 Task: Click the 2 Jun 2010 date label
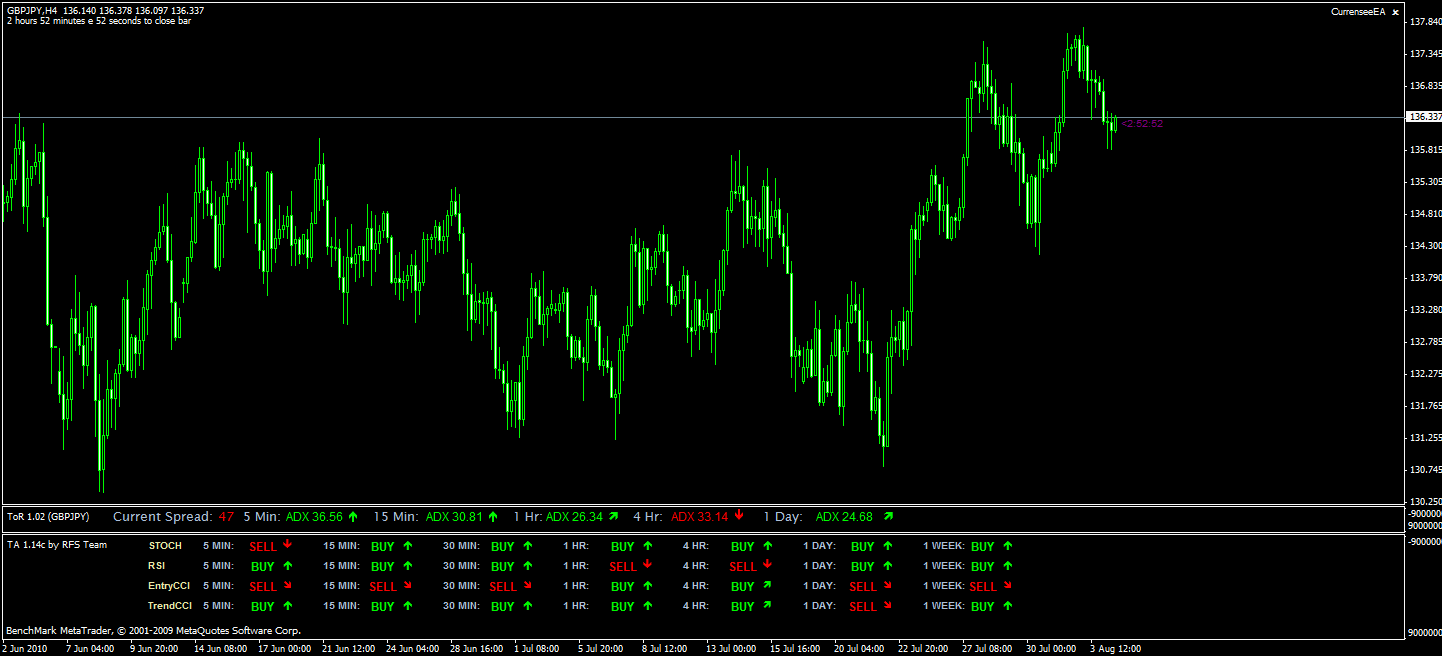[25, 648]
